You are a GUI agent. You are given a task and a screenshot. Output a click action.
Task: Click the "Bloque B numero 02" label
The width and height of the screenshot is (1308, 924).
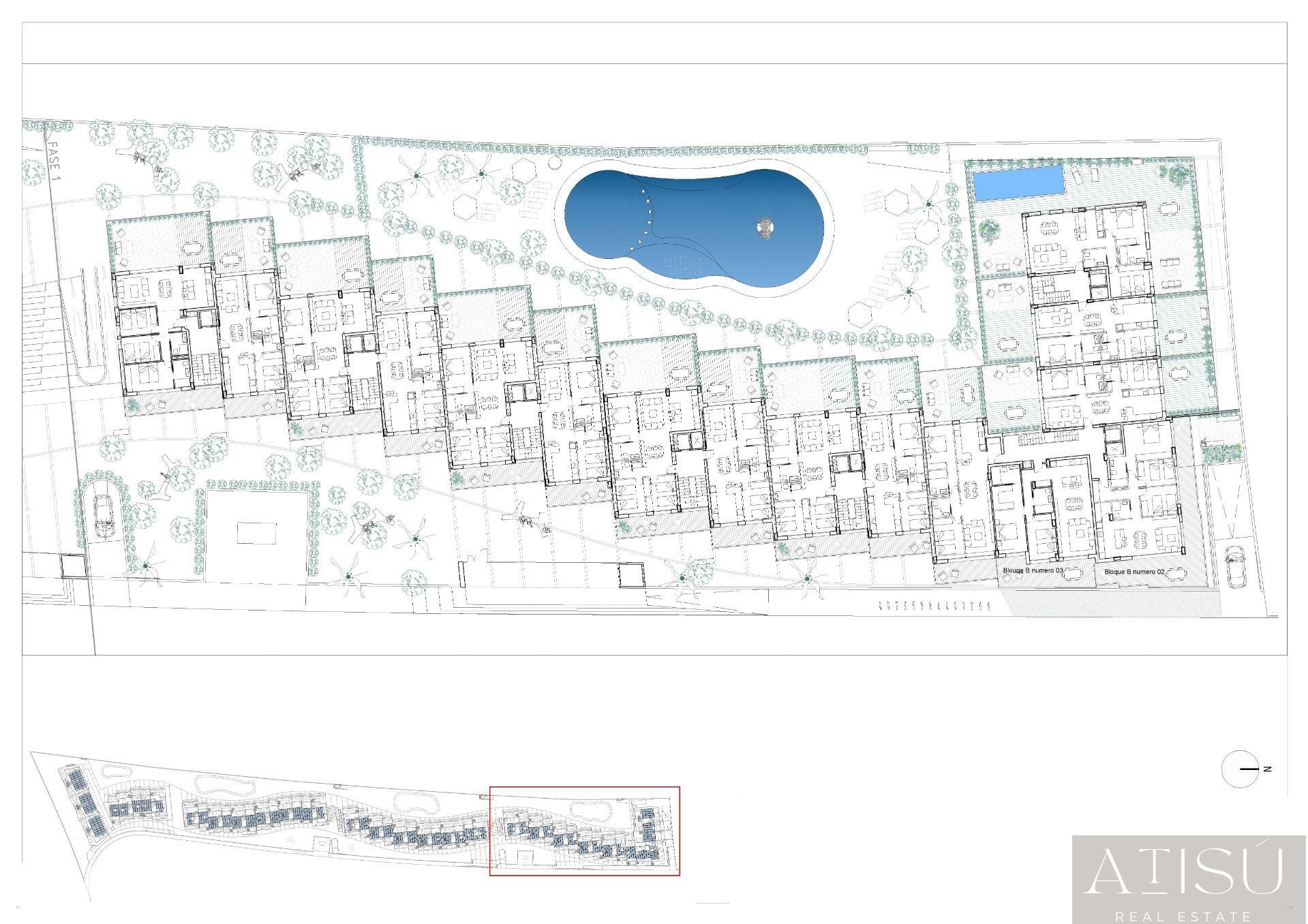tap(1134, 572)
